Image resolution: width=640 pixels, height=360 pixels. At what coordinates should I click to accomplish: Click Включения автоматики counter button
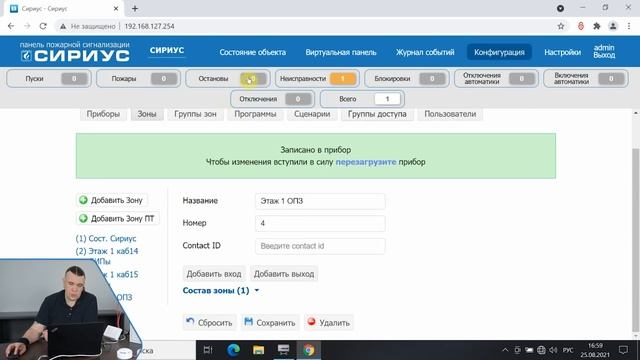(586, 78)
